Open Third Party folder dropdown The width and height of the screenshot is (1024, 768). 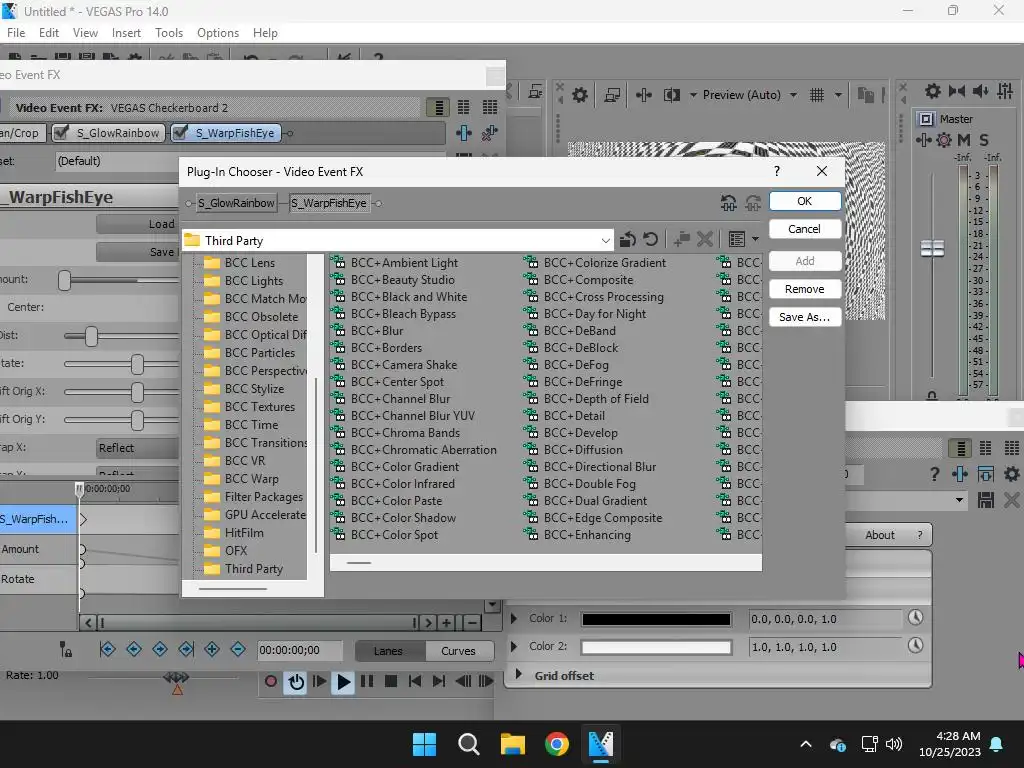pyautogui.click(x=605, y=240)
